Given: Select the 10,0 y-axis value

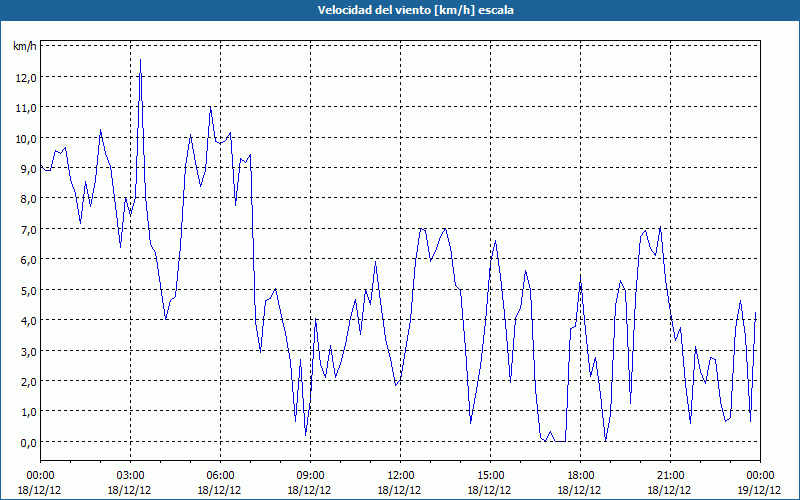Looking at the screenshot, I should pyautogui.click(x=26, y=138).
